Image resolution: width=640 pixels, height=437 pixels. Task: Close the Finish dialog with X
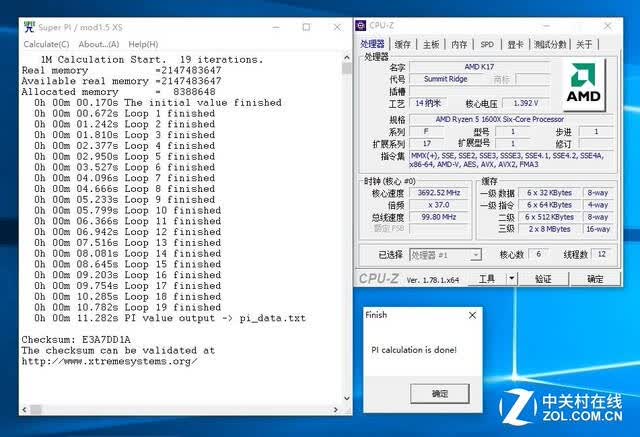pos(472,315)
